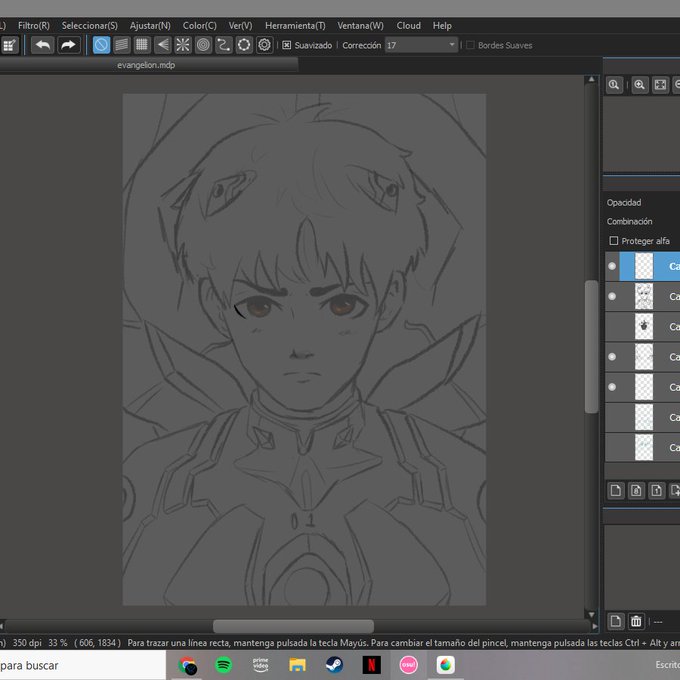Open the Herramienta(T) menu
The width and height of the screenshot is (680, 680).
coord(295,26)
